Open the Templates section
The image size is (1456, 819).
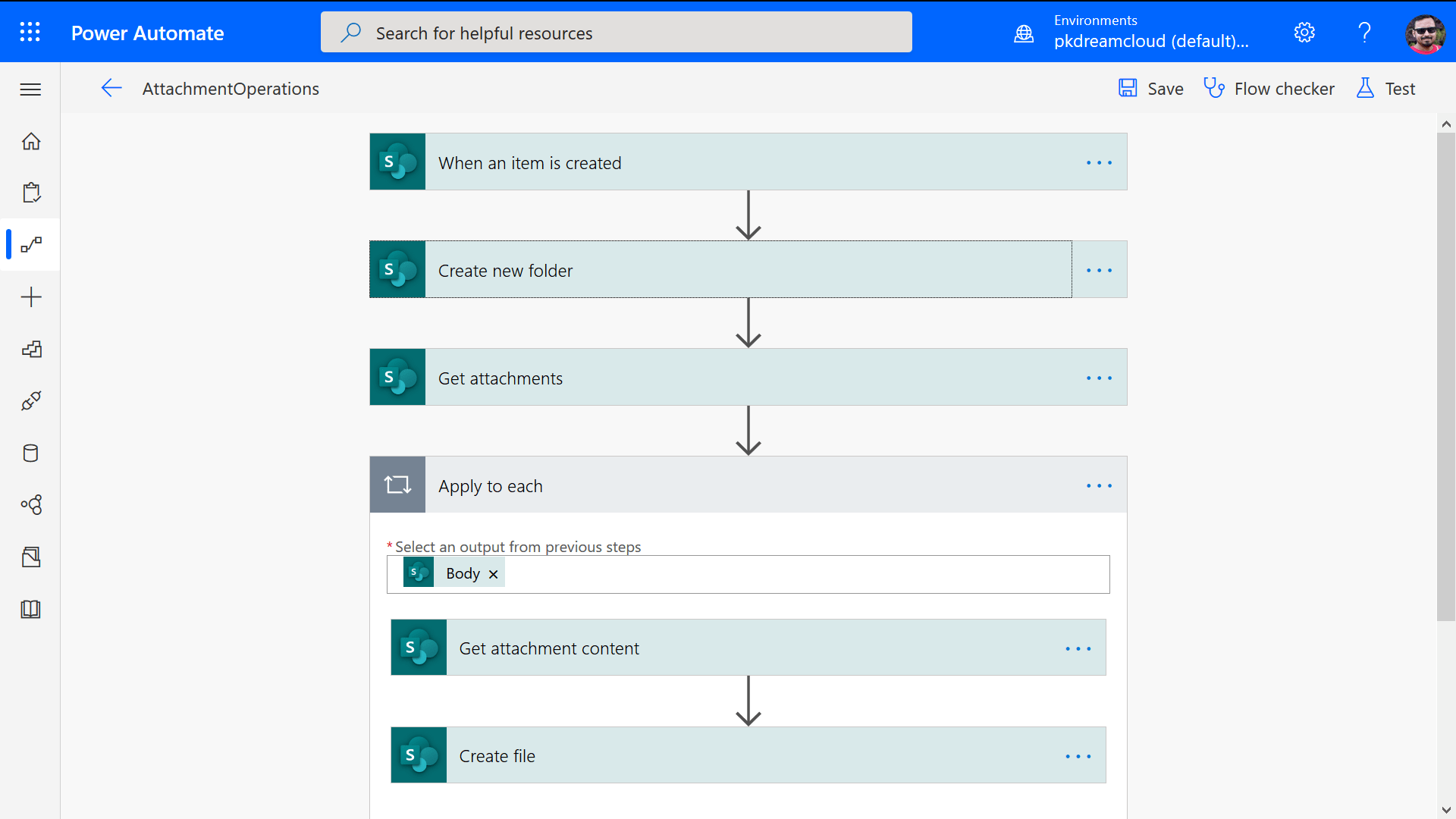[x=30, y=349]
